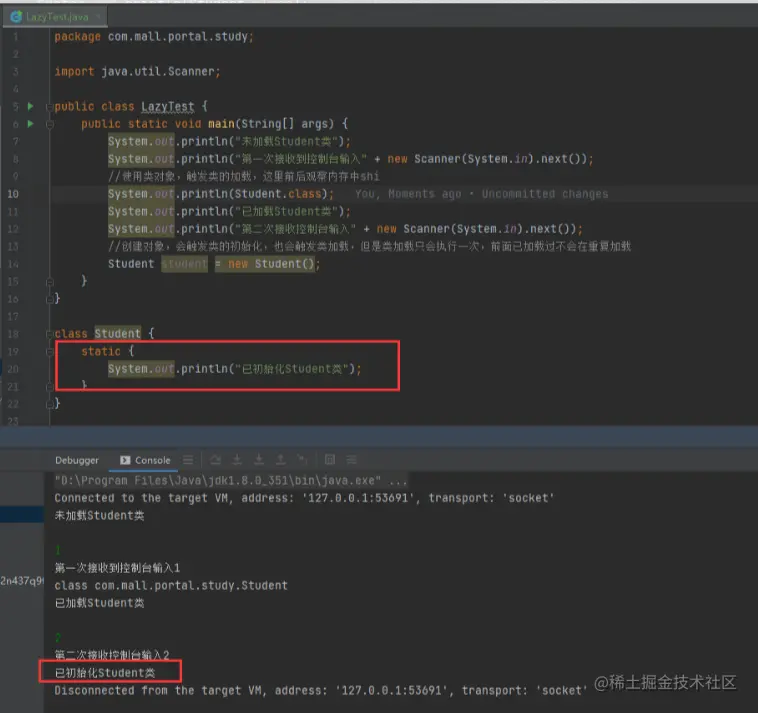The width and height of the screenshot is (758, 713).
Task: Click the green console input '1'
Action: (57, 551)
